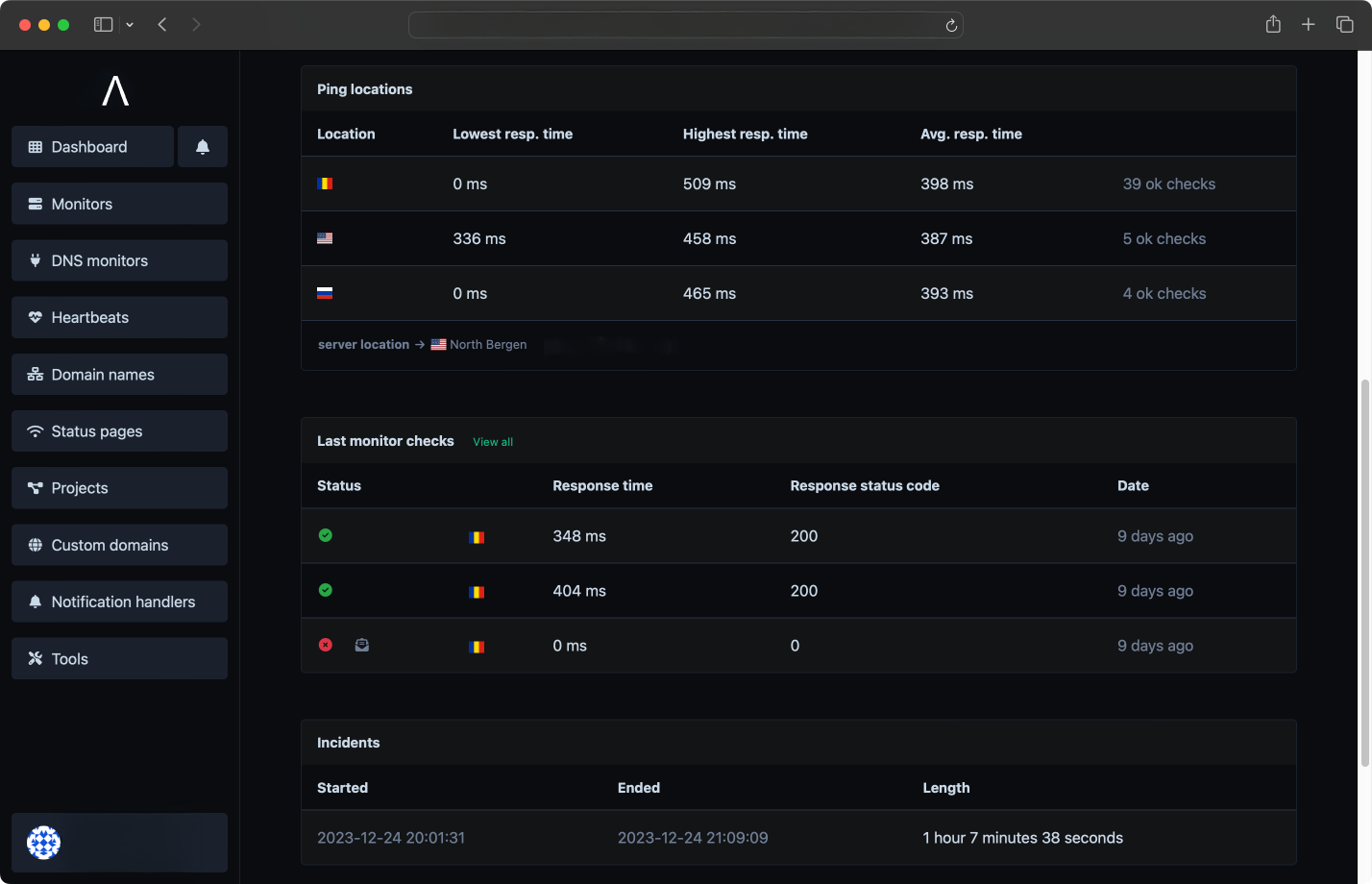Viewport: 1372px width, 884px height.
Task: Click the 1 hour 7 minutes 38 seconds length
Action: click(1022, 838)
